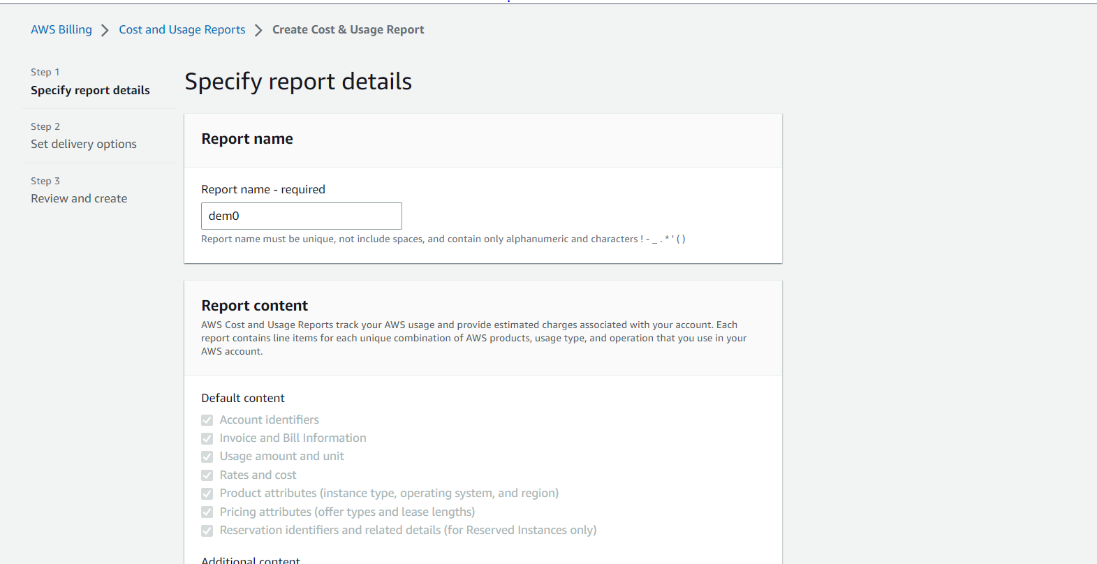Click the Report name section heading

click(247, 139)
